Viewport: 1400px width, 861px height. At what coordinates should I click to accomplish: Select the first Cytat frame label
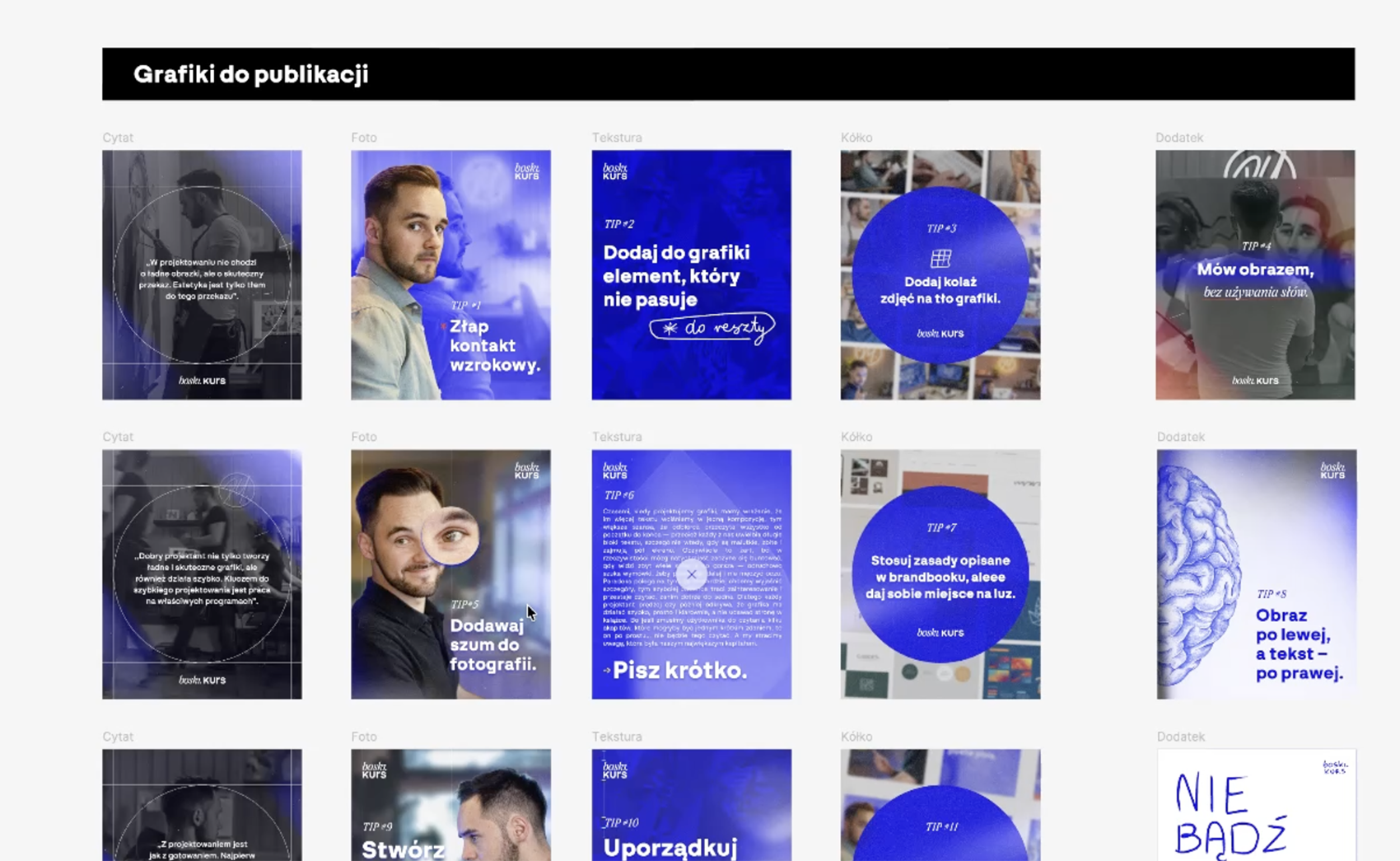click(118, 138)
